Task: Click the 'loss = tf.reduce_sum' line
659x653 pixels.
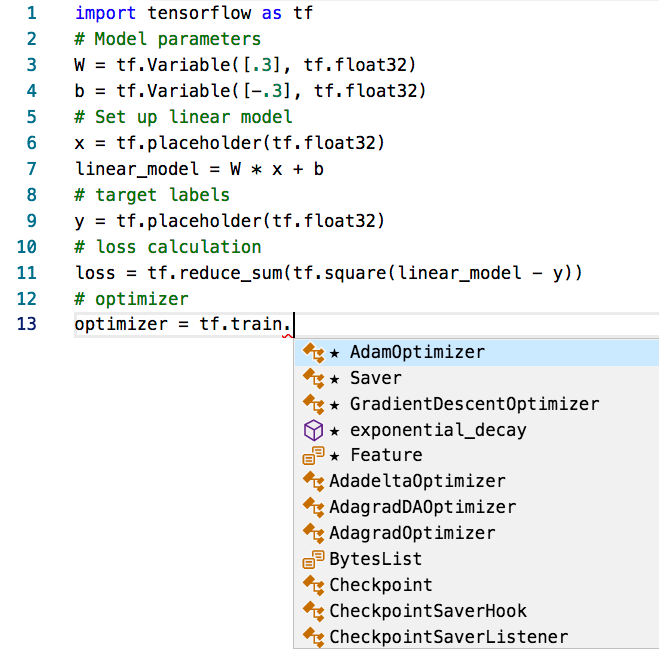Action: (x=329, y=273)
